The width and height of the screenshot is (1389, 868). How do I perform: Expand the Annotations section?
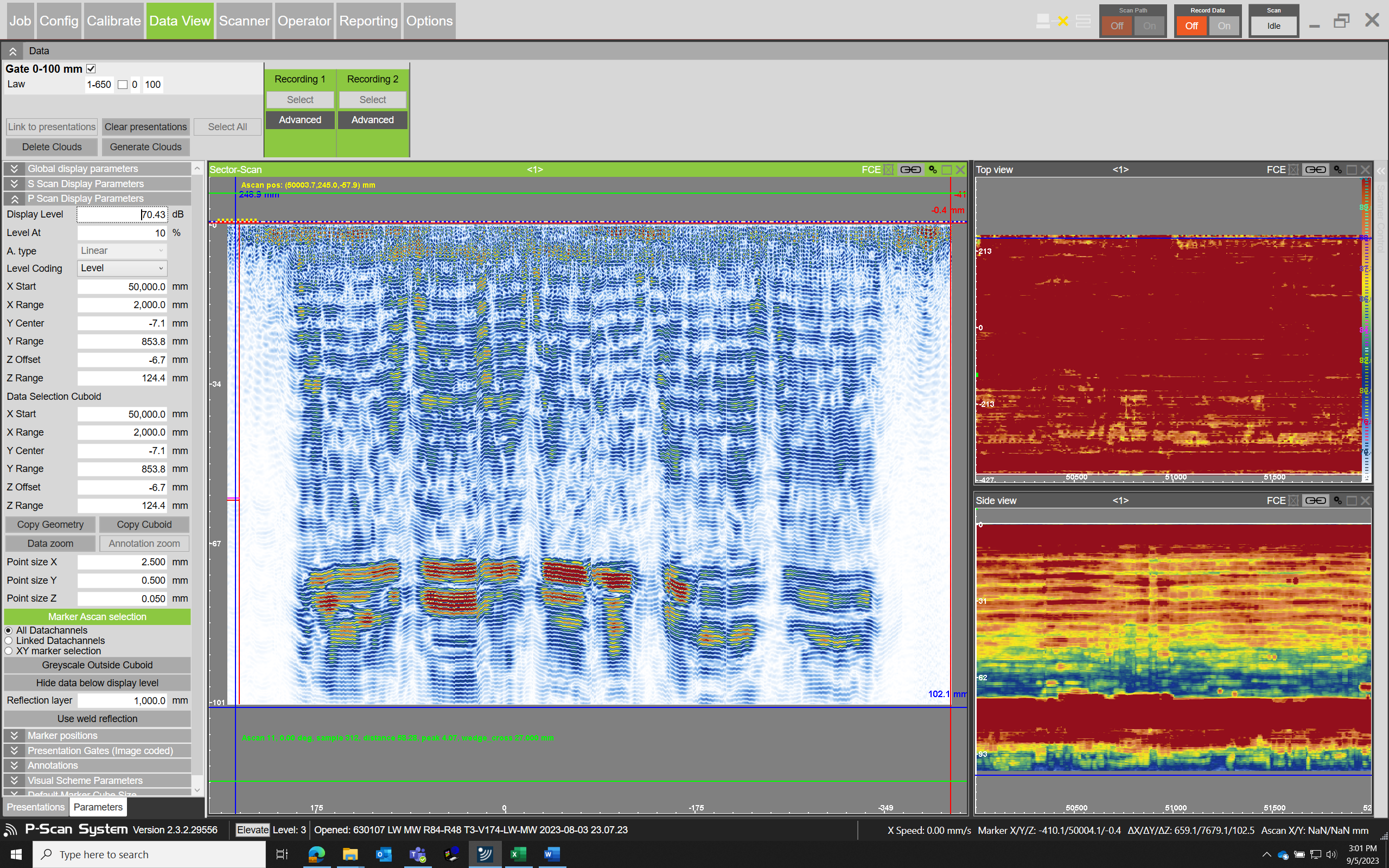click(x=97, y=765)
